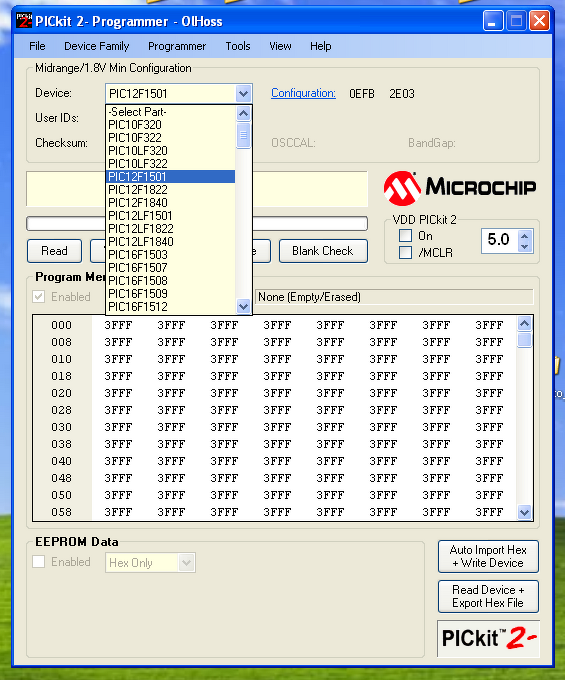565x680 pixels.
Task: Minimize the PICkit 2 window
Action: (493, 20)
